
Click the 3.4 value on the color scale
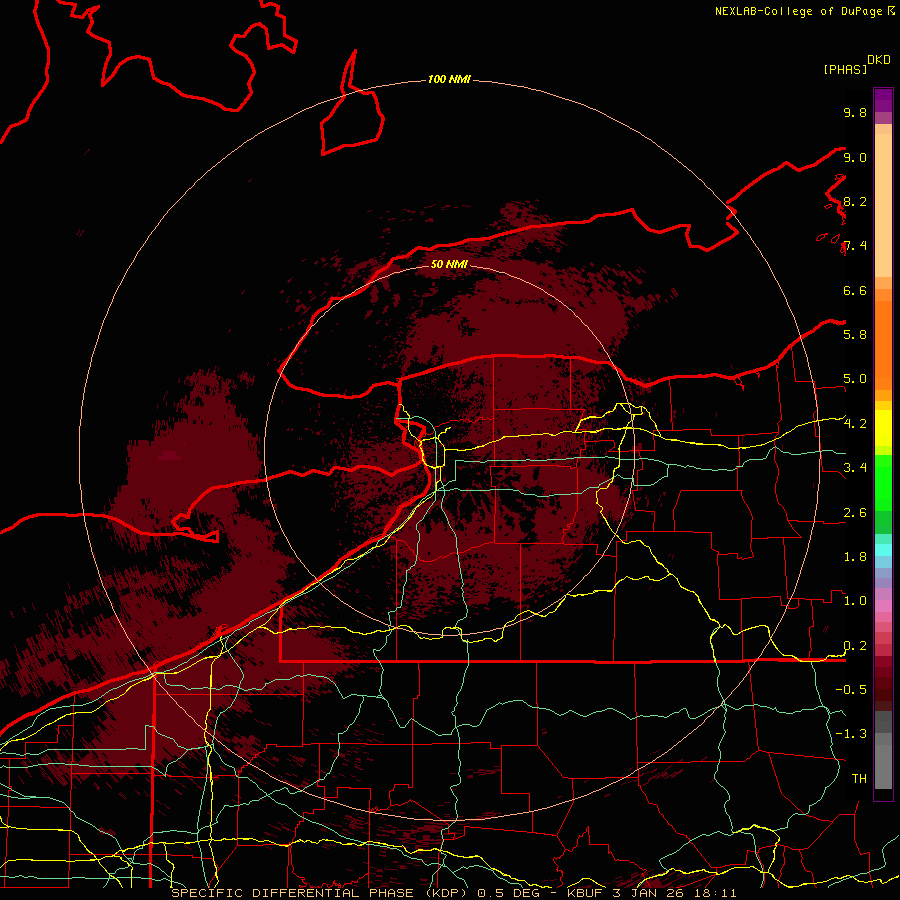pyautogui.click(x=855, y=468)
